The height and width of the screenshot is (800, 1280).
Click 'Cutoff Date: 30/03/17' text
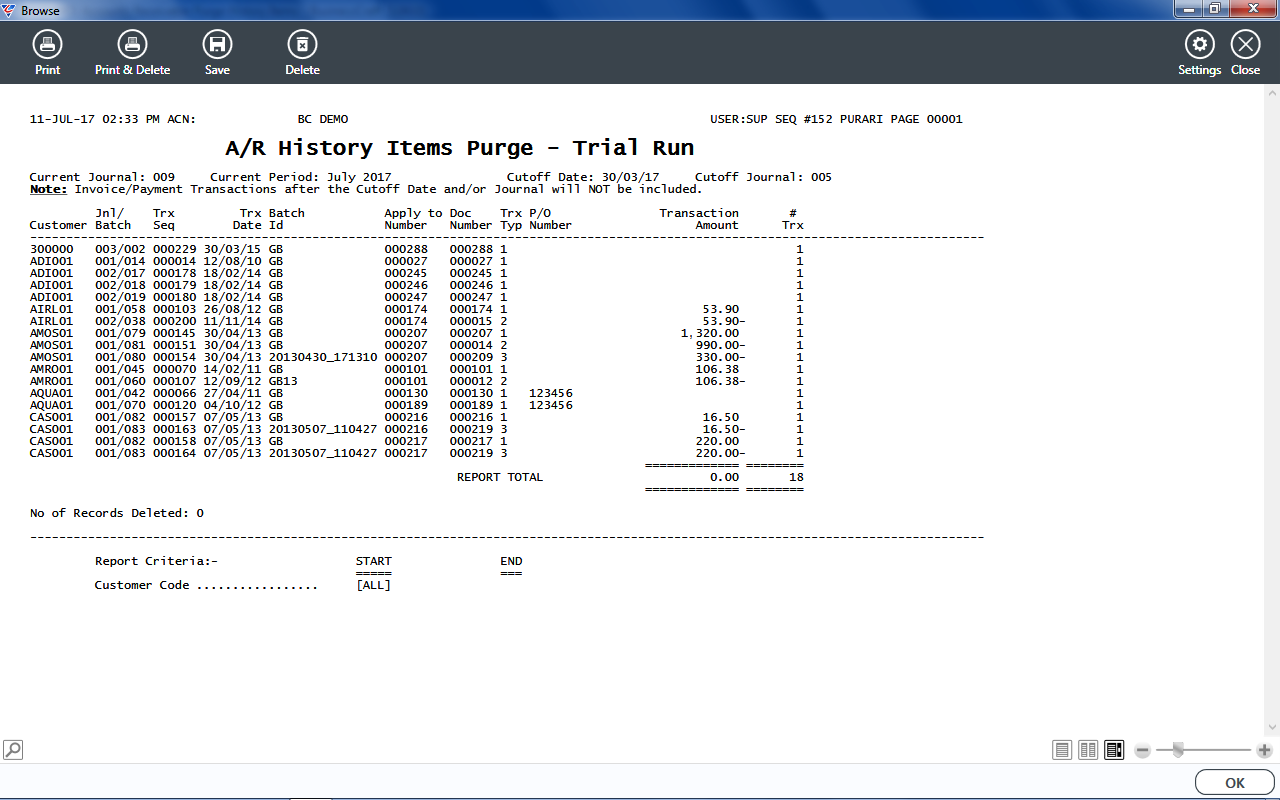[582, 177]
